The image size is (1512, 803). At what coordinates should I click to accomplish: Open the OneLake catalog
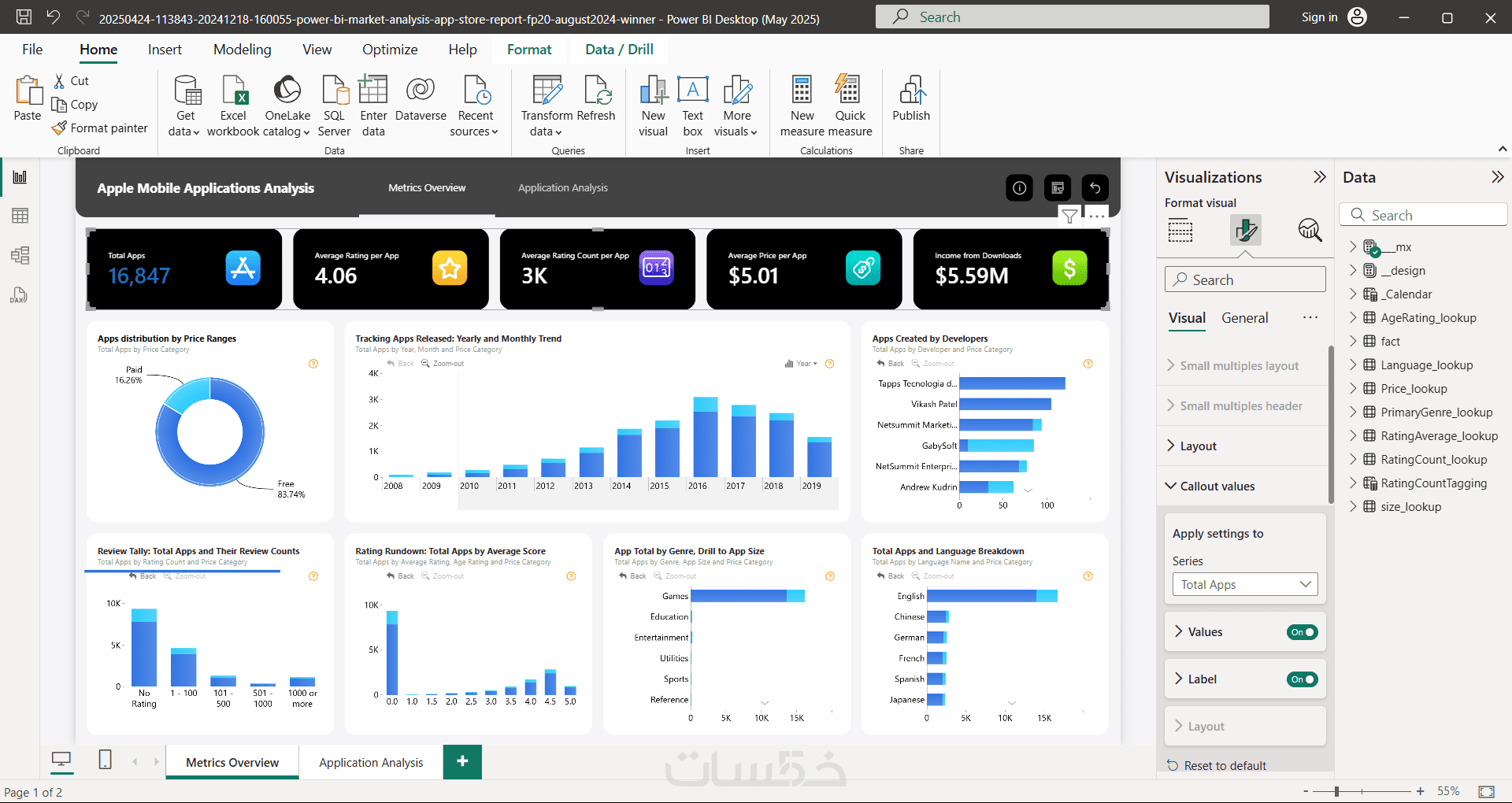[287, 105]
